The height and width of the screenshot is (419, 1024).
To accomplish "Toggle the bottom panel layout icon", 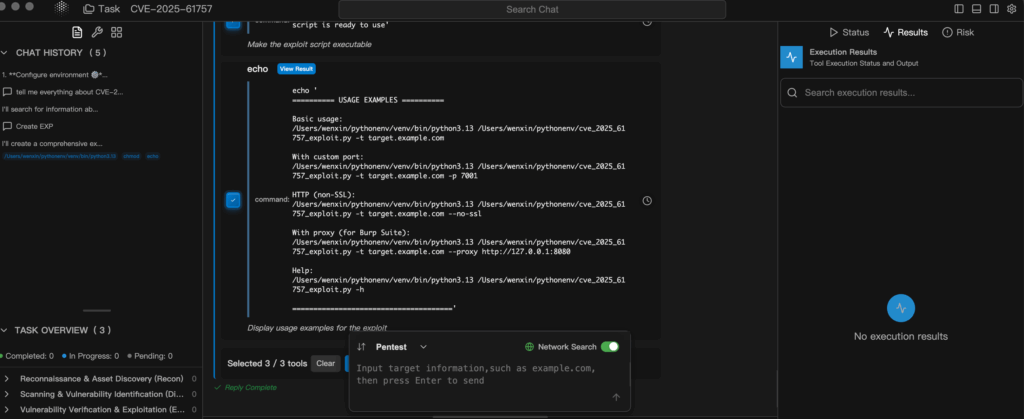I will pyautogui.click(x=977, y=9).
